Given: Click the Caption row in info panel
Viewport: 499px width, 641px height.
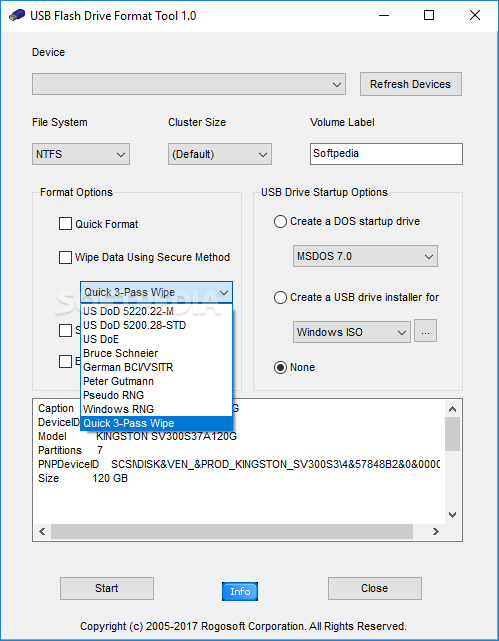Looking at the screenshot, I should (56, 408).
